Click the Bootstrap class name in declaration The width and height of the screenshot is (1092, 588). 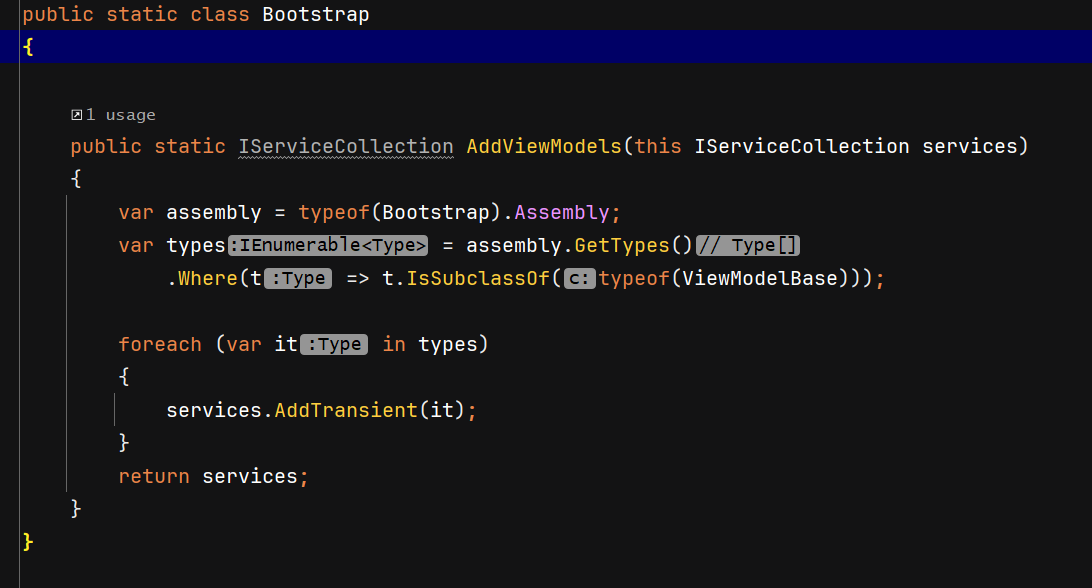(315, 15)
